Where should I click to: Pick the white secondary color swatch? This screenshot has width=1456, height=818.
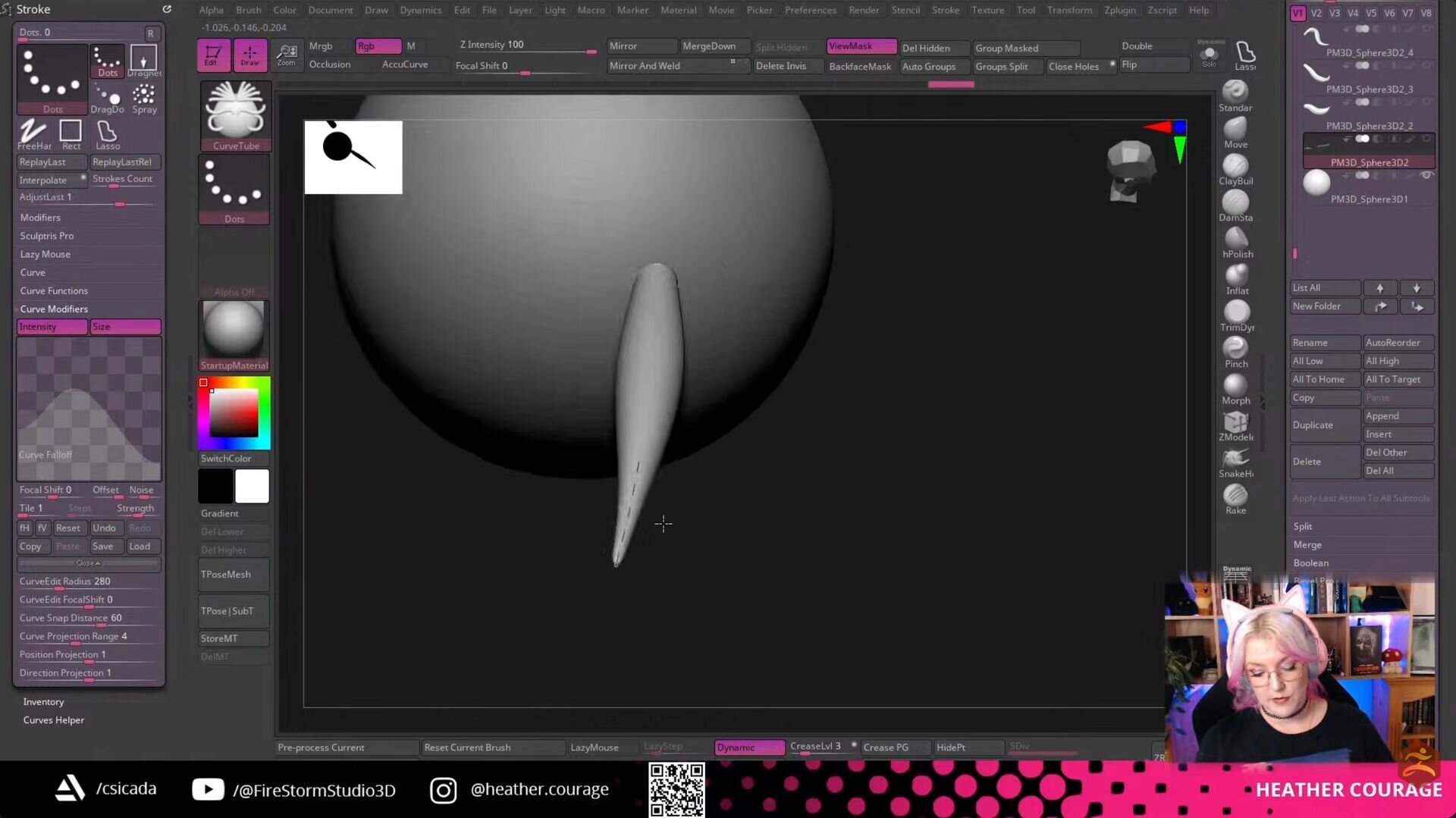[x=252, y=486]
